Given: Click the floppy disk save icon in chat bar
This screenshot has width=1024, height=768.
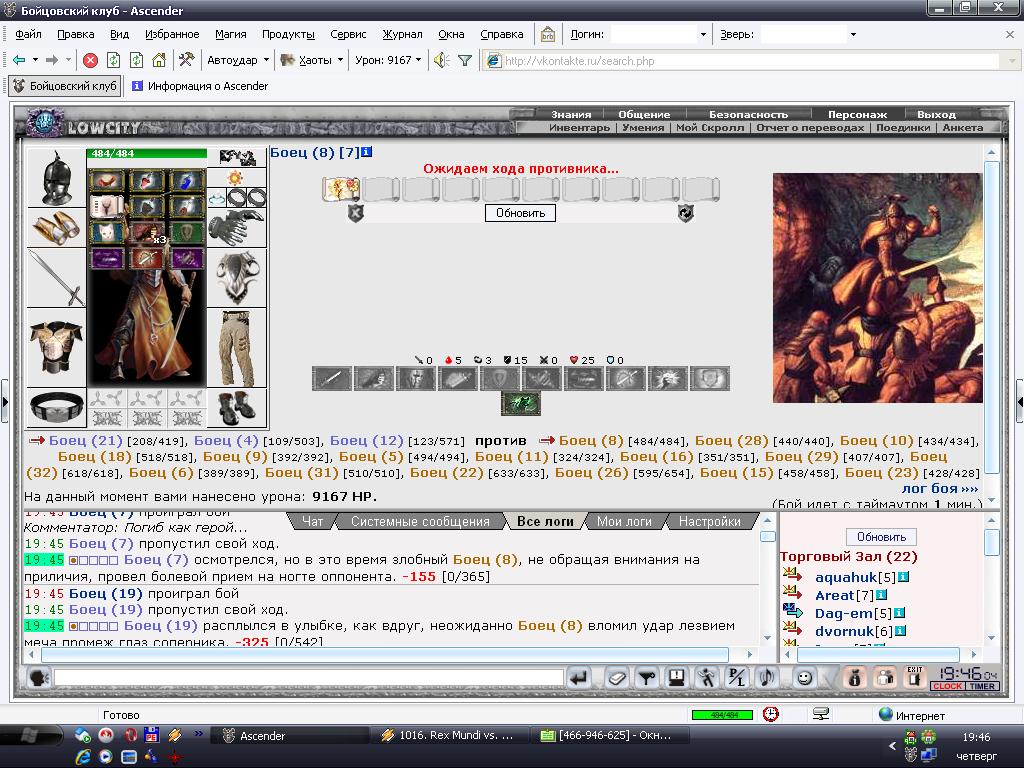Looking at the screenshot, I should point(677,678).
